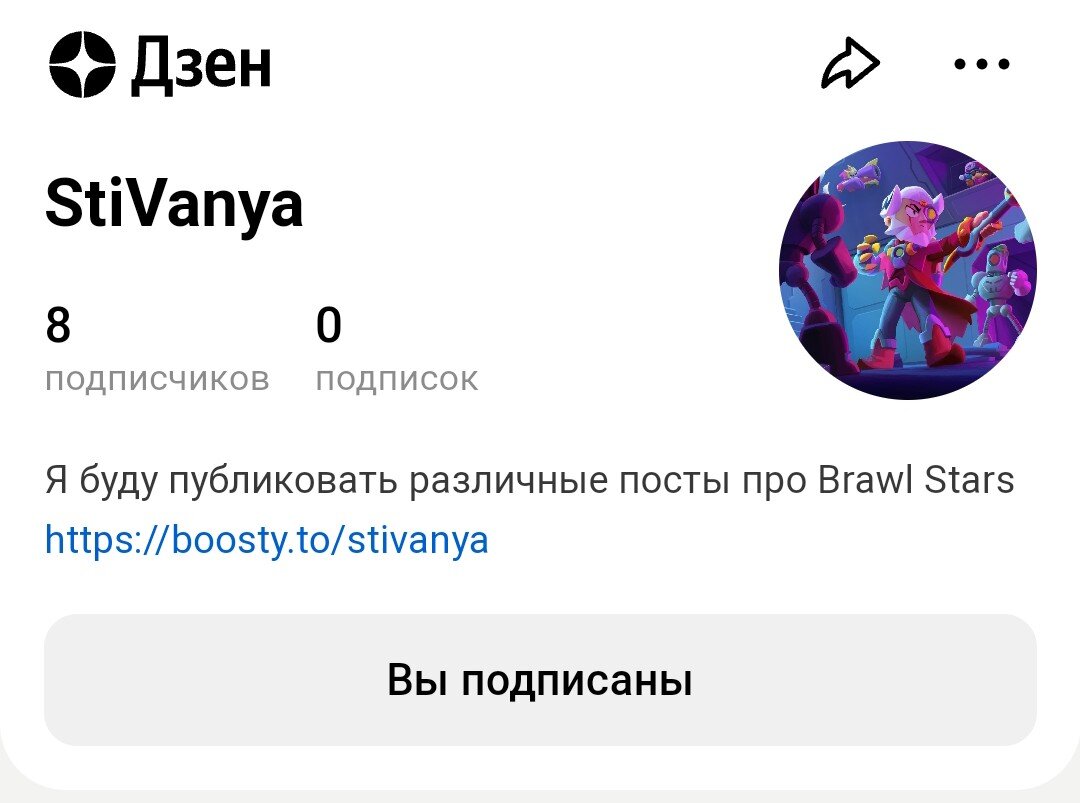Click the subscriber count number 8
Viewport: 1080px width, 803px height.
[x=59, y=325]
